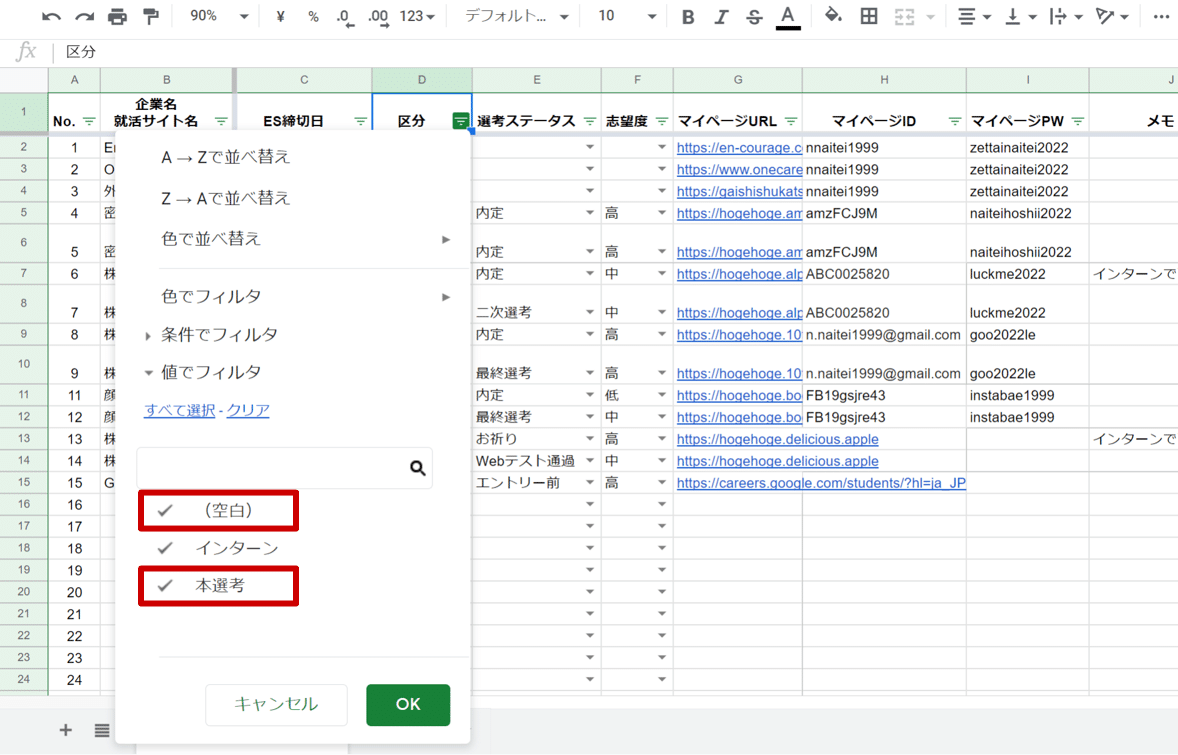The width and height of the screenshot is (1178, 755).
Task: Open the zoom 90% dropdown
Action: [x=219, y=16]
